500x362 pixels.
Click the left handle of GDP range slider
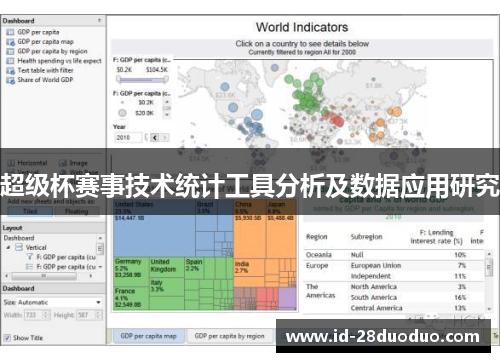pos(118,79)
